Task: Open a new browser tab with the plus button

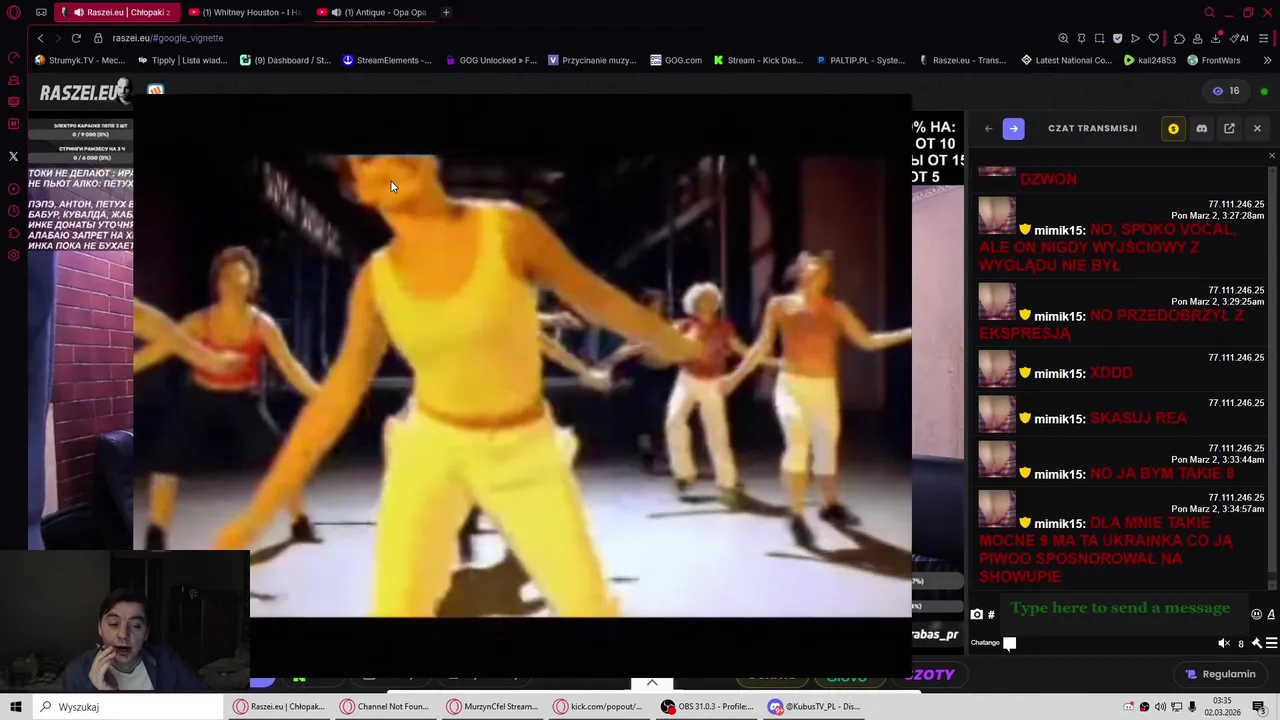Action: coord(446,12)
